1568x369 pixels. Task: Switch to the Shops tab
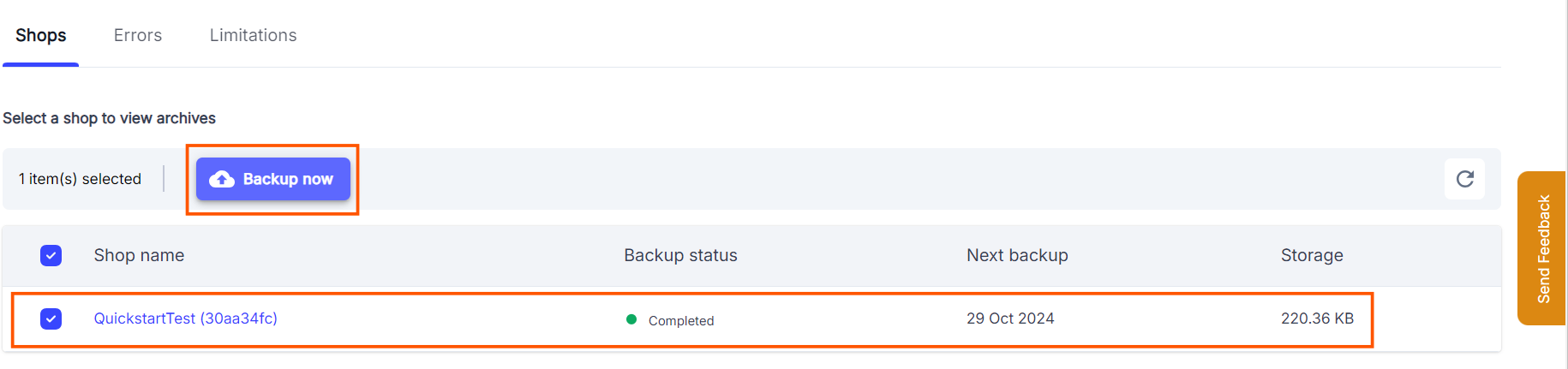click(x=40, y=35)
